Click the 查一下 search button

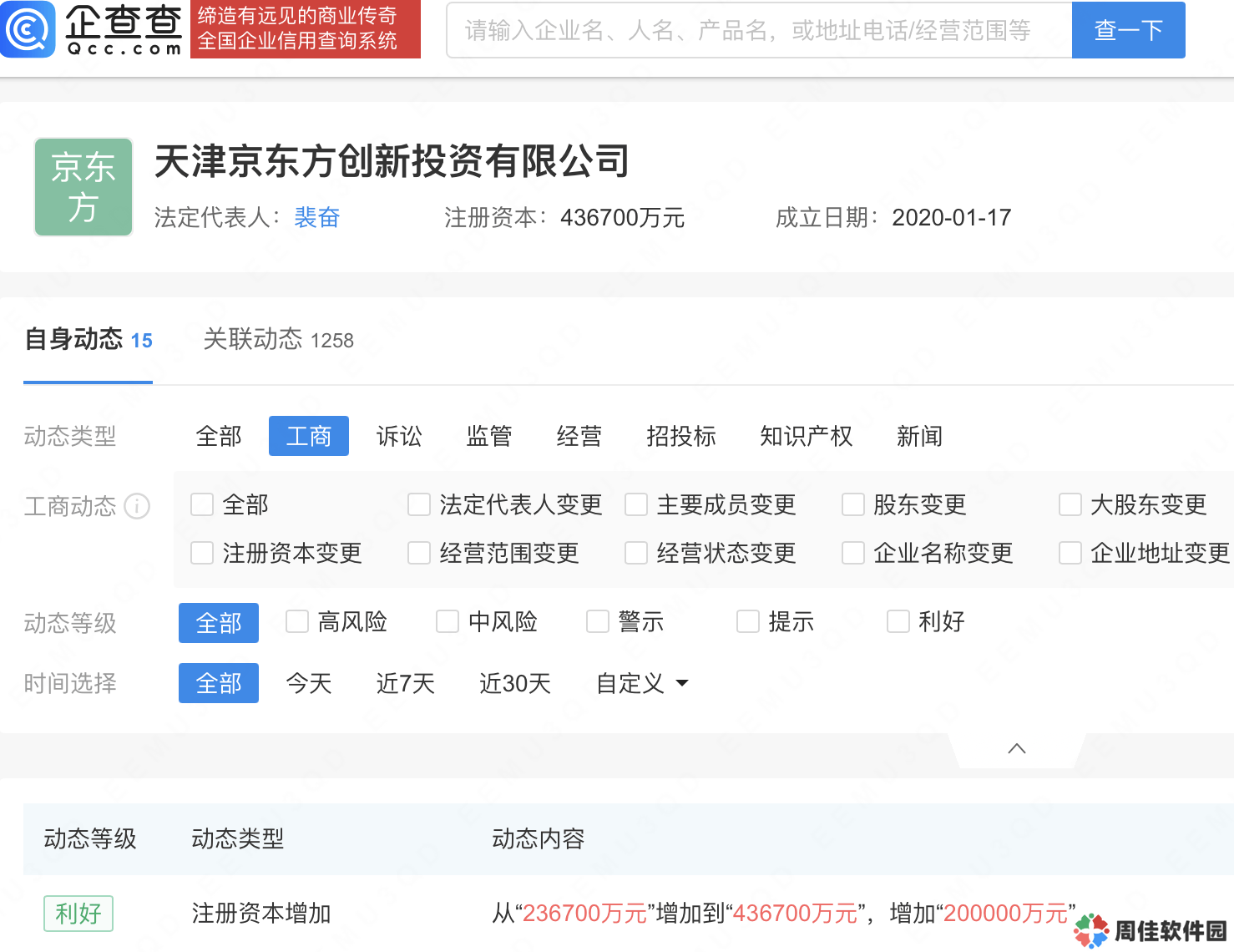point(1129,30)
